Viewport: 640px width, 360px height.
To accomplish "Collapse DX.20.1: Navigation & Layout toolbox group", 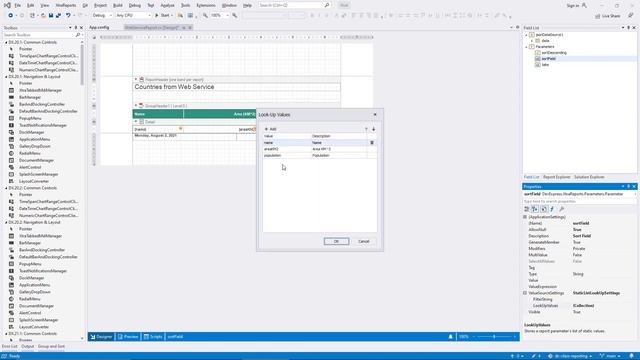I will click(x=6, y=77).
